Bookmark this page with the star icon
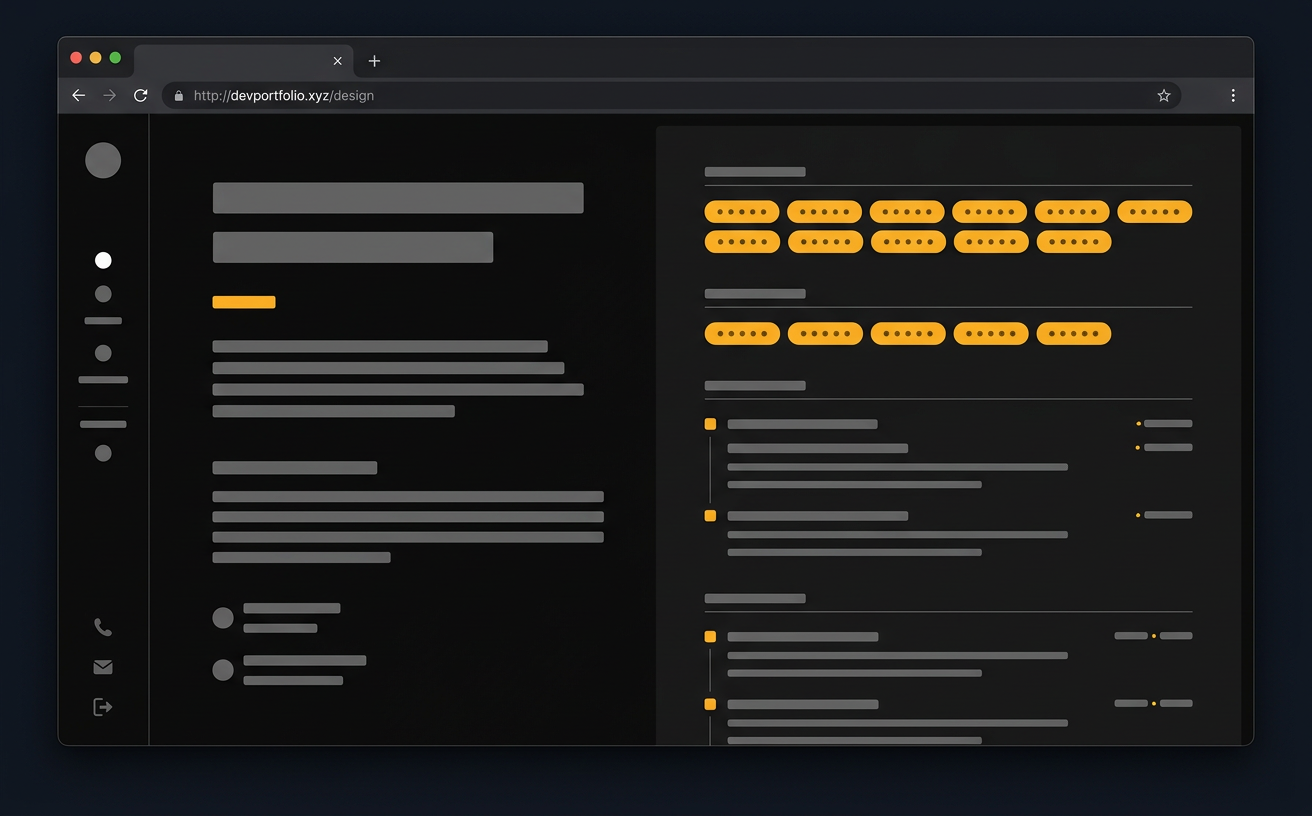The image size is (1312, 816). (1164, 96)
